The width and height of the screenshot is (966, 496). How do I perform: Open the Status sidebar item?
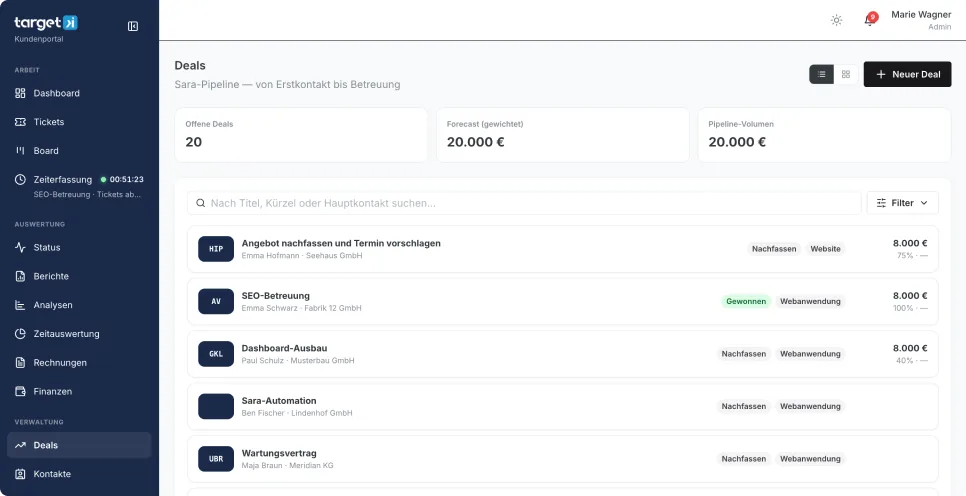point(79,247)
